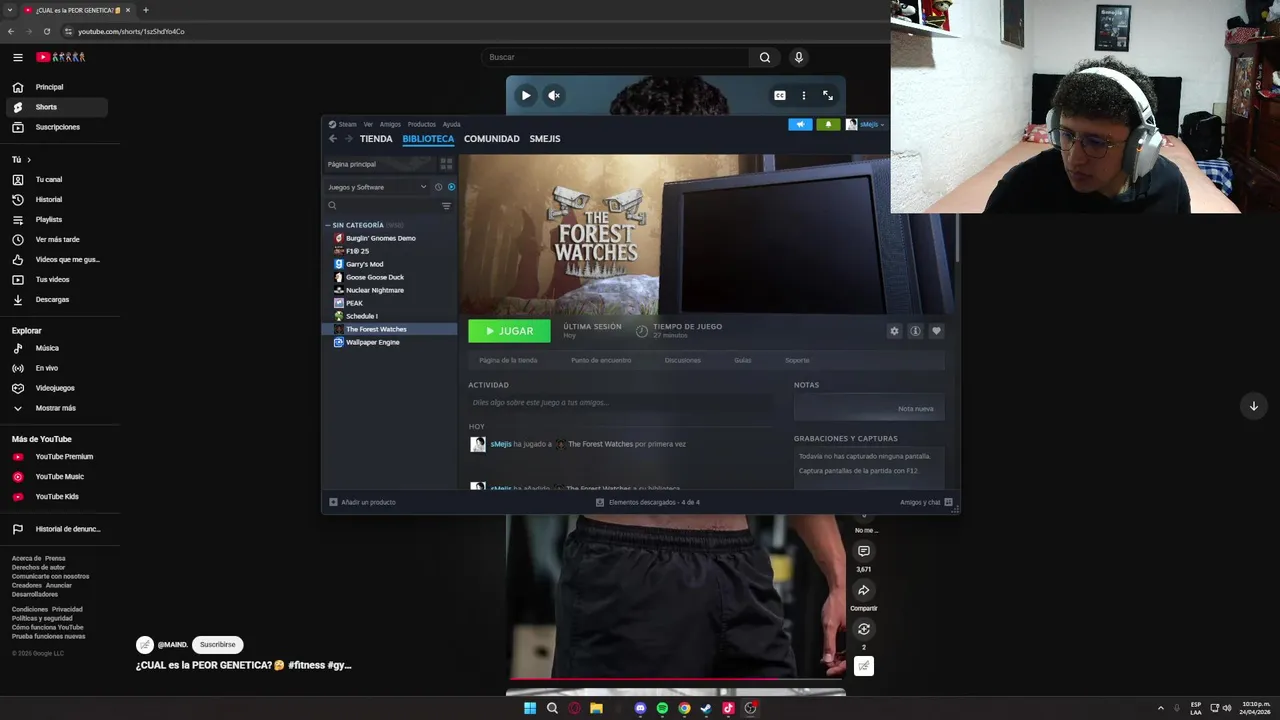Click Añadir un producto in Steam
Viewport: 1280px width, 720px height.
pyautogui.click(x=362, y=502)
